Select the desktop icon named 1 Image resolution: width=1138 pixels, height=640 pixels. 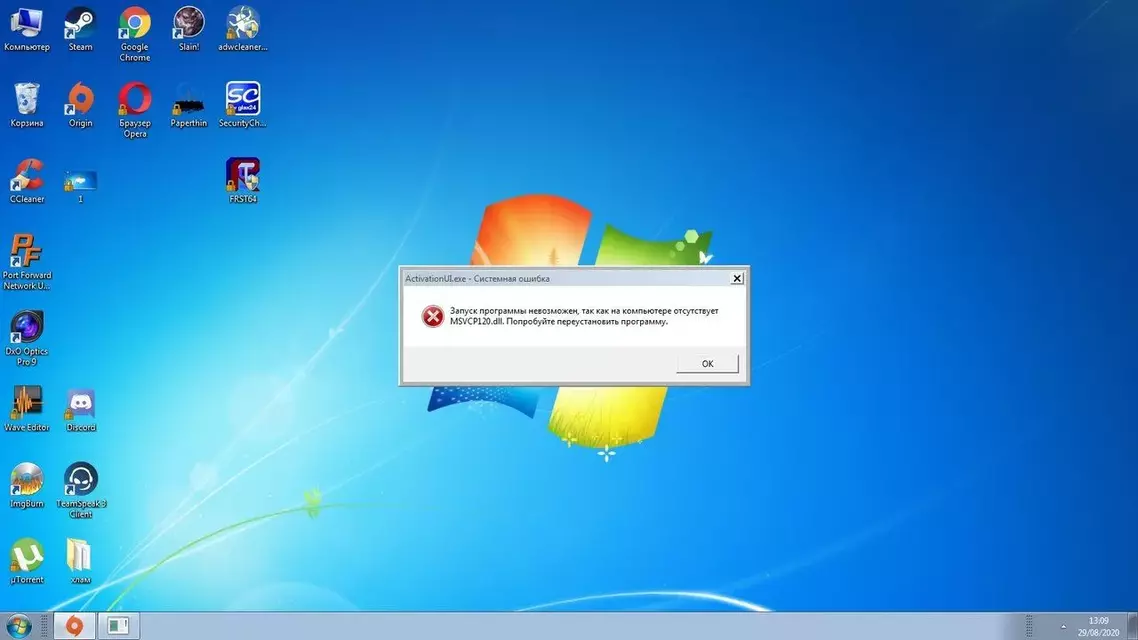[x=81, y=186]
